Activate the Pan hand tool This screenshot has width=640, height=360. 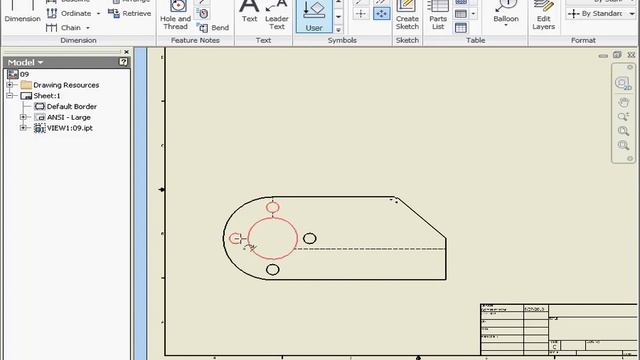623,102
